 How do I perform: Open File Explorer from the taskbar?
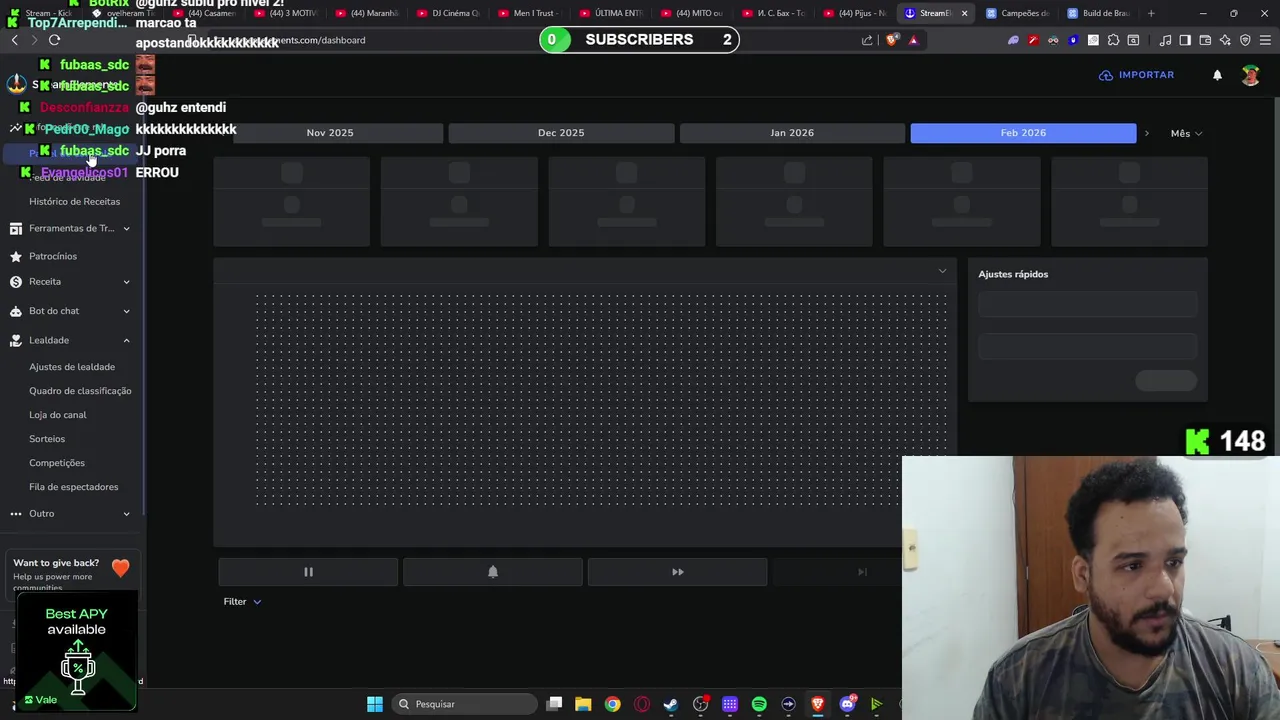583,704
